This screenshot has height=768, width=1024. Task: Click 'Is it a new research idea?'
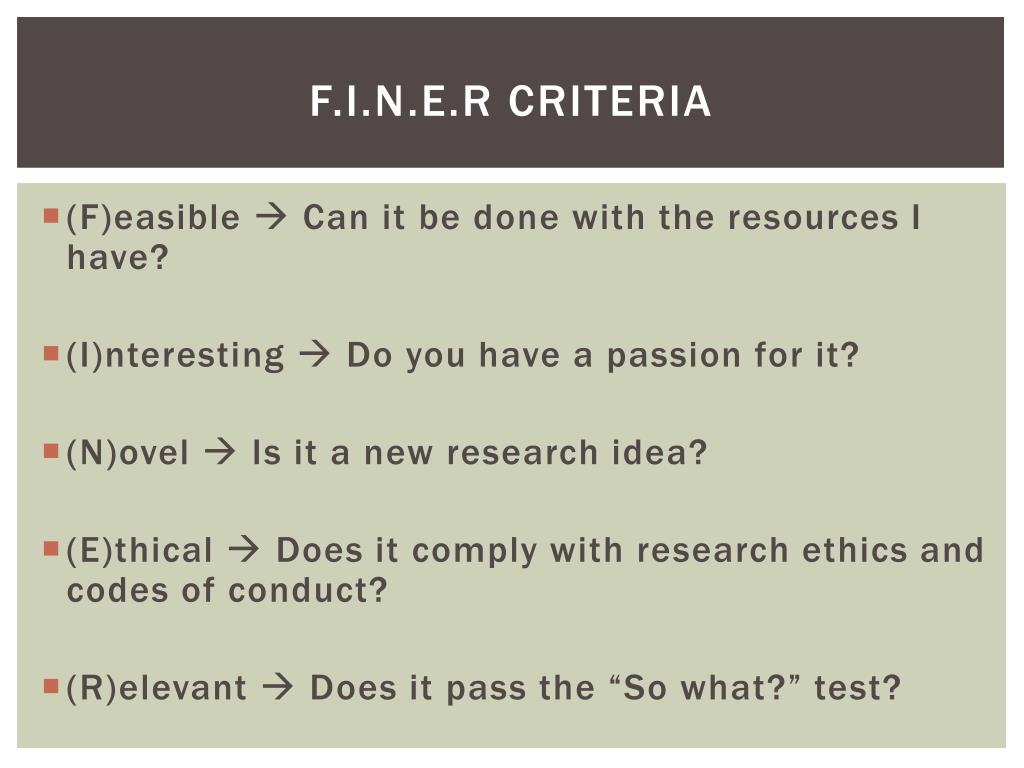point(480,453)
